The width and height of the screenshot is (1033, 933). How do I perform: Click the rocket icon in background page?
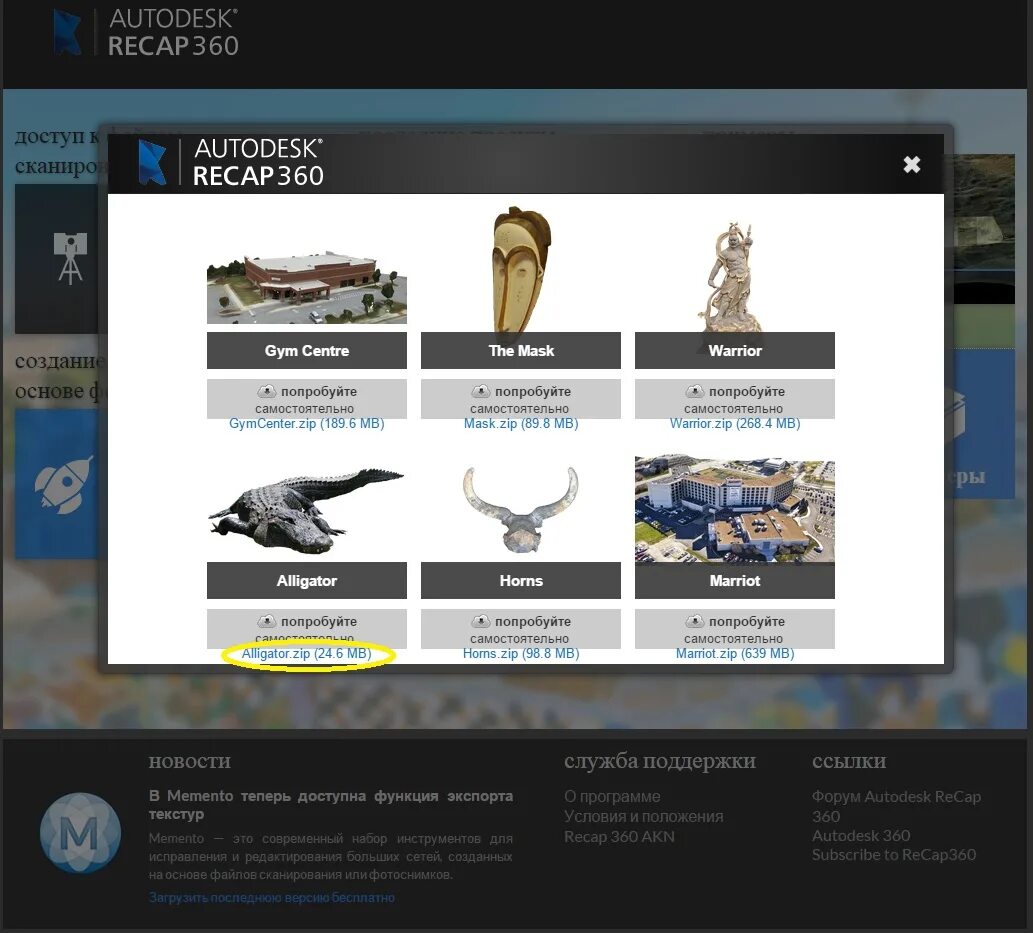[x=63, y=485]
